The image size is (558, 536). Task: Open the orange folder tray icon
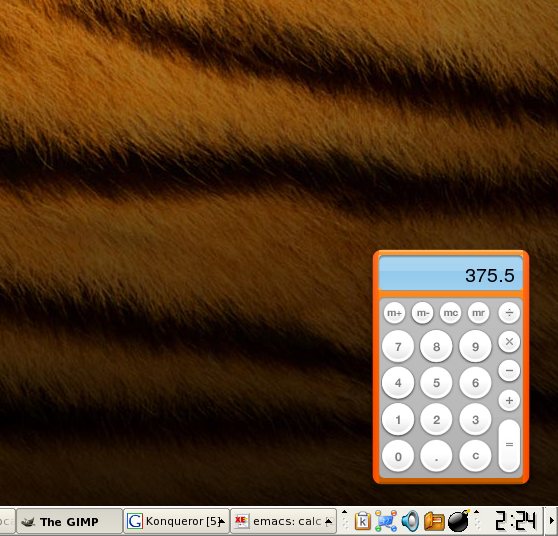(x=434, y=522)
